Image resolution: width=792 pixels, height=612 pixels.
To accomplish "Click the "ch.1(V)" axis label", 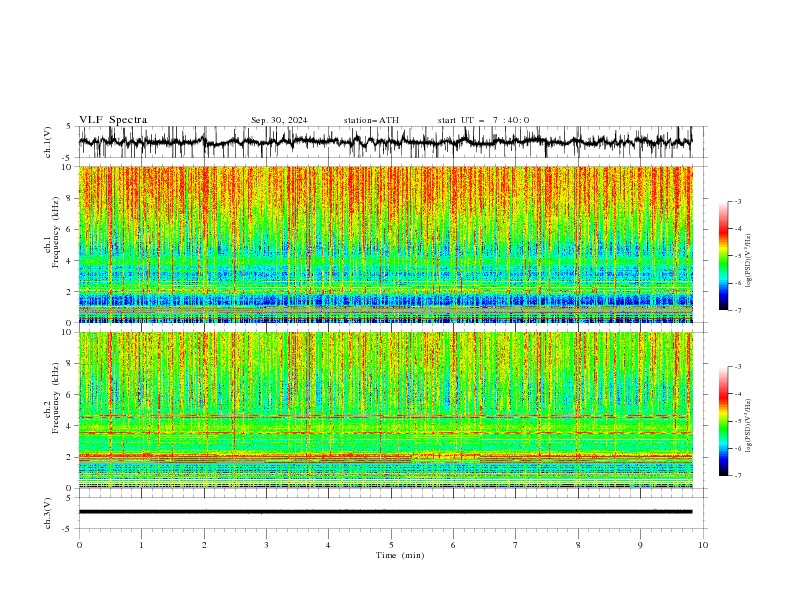I will tap(48, 142).
